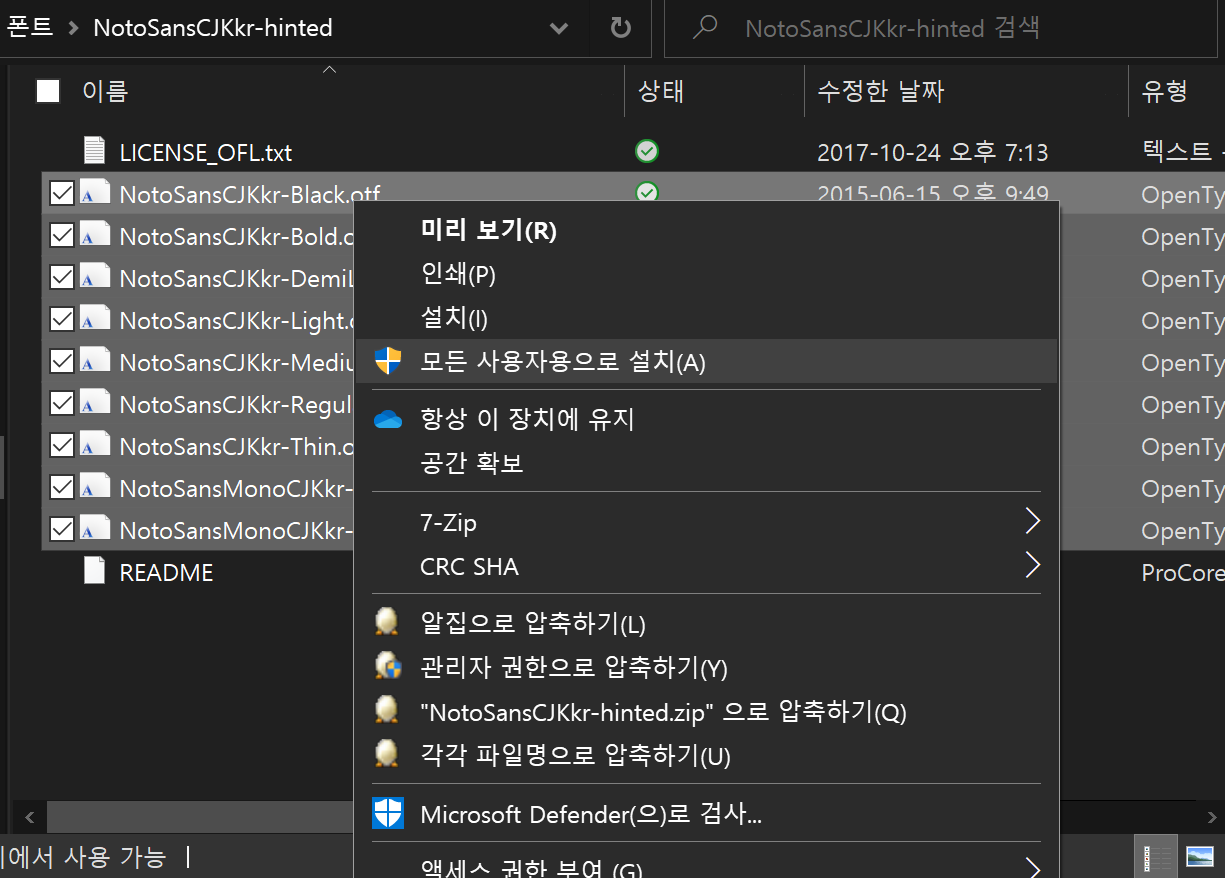1225x878 pixels.
Task: Click the NotoSansCJKkr-Regular font file icon
Action: 94,403
